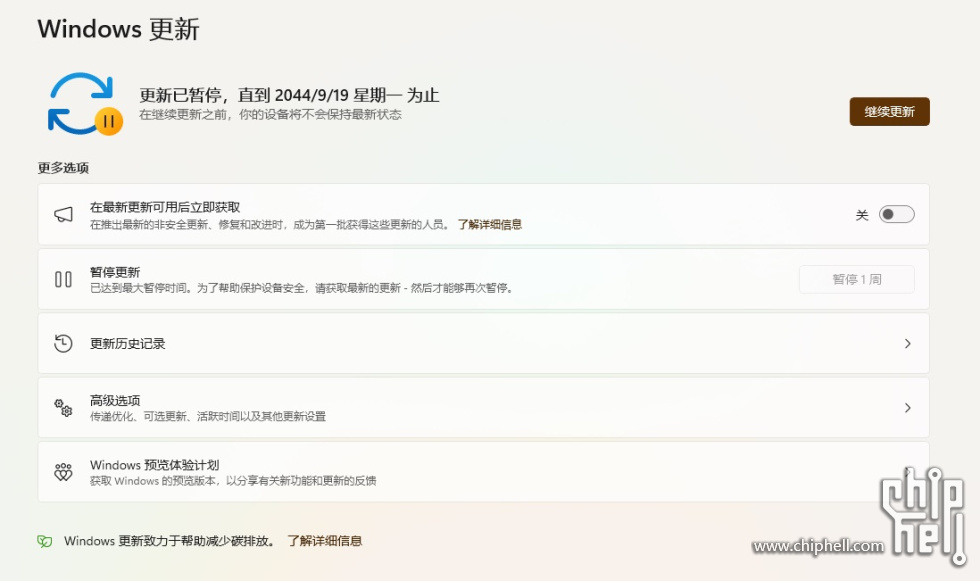Click the paused update sync status icon

85,104
